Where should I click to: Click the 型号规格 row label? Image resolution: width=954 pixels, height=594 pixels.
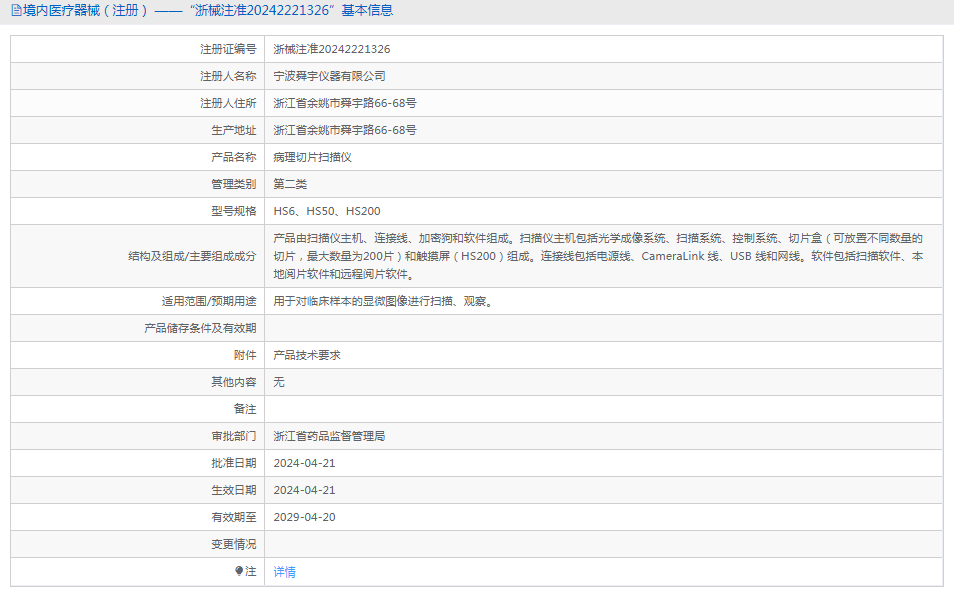point(234,211)
